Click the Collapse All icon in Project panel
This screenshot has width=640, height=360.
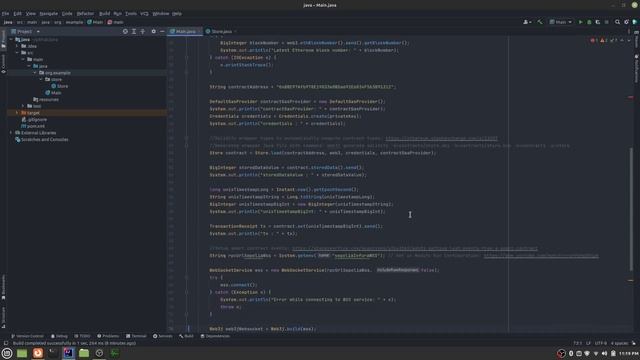coord(142,31)
